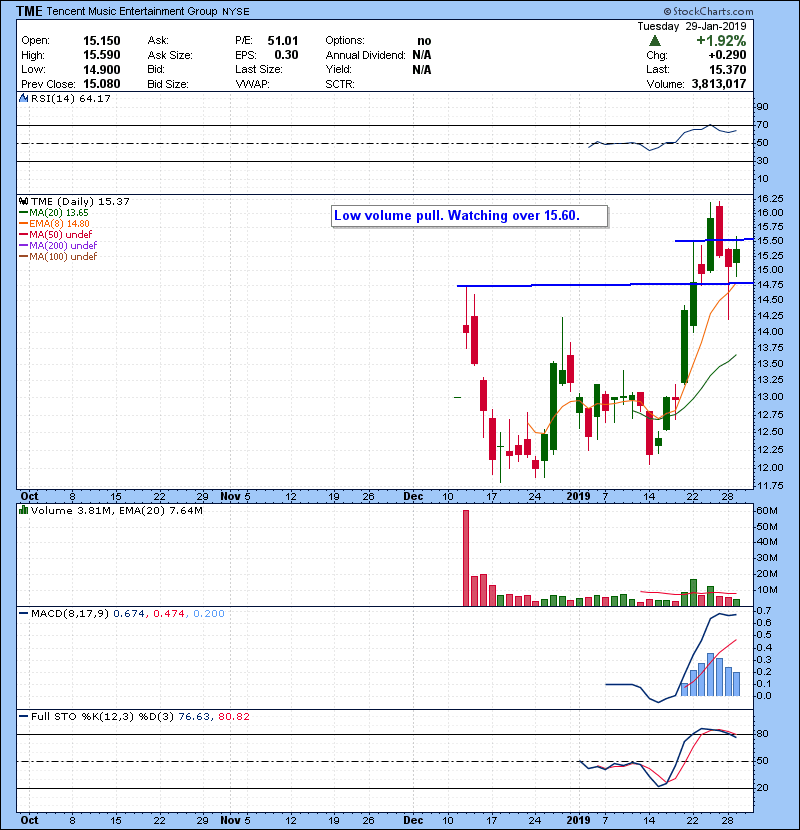Click the RSI(14) indicator icon
Viewport: 800px width, 830px height.
[24, 98]
